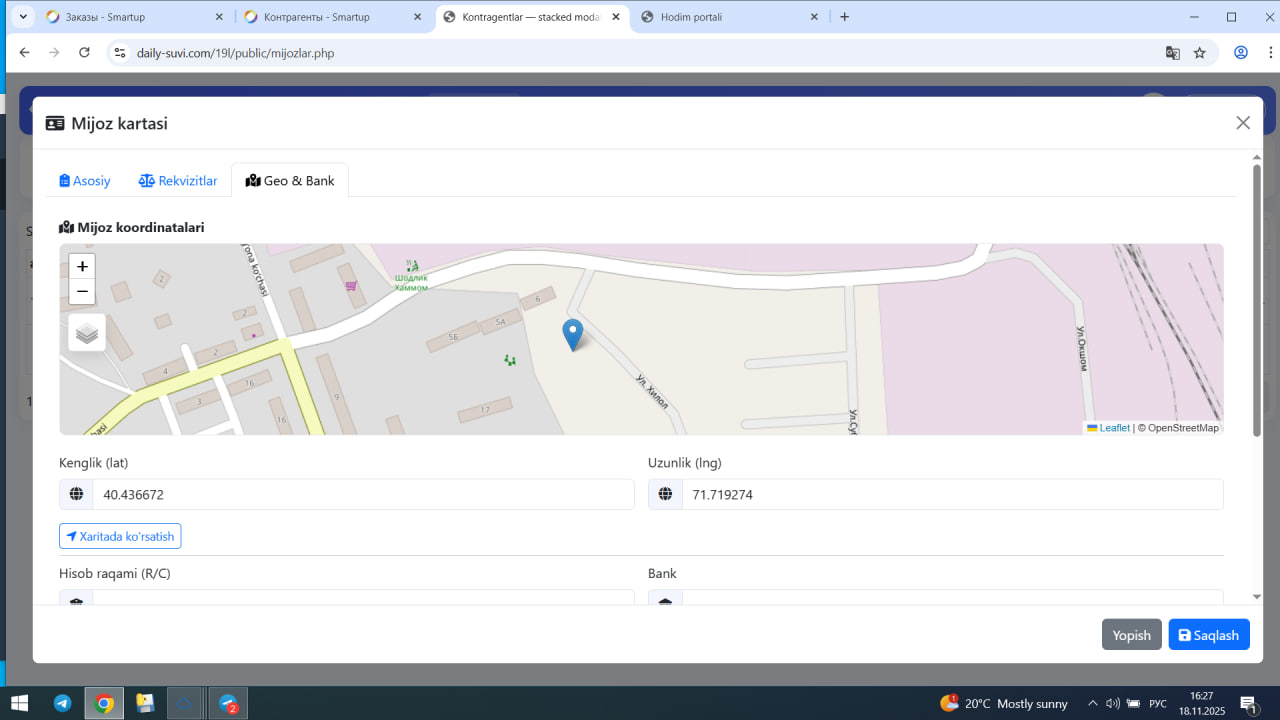Screen dimensions: 1280x720
Task: Open Chrome three-dot menu
Action: (x=1270, y=53)
